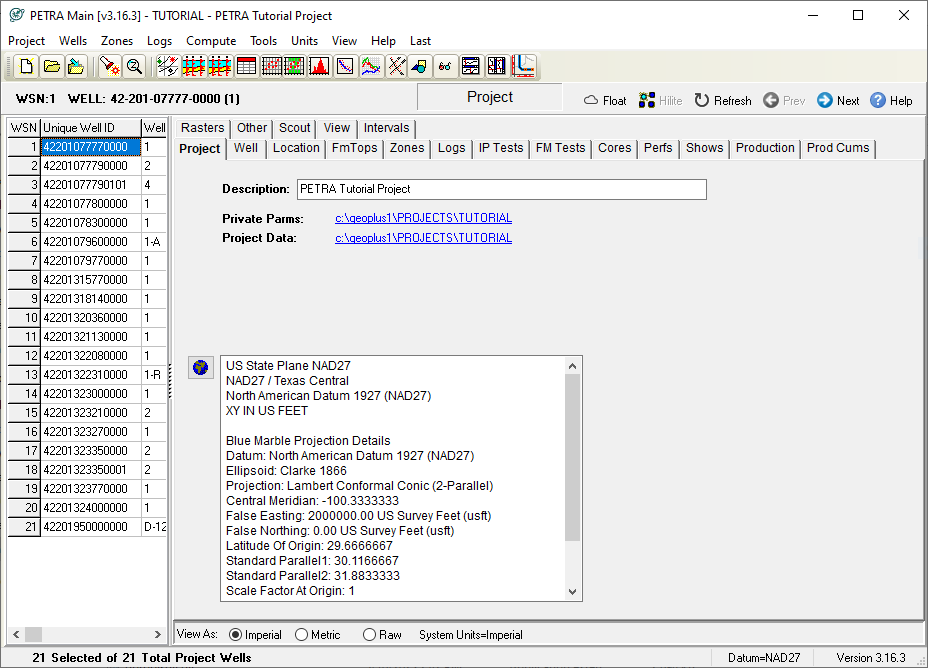Switch to the Location tab

coord(296,148)
